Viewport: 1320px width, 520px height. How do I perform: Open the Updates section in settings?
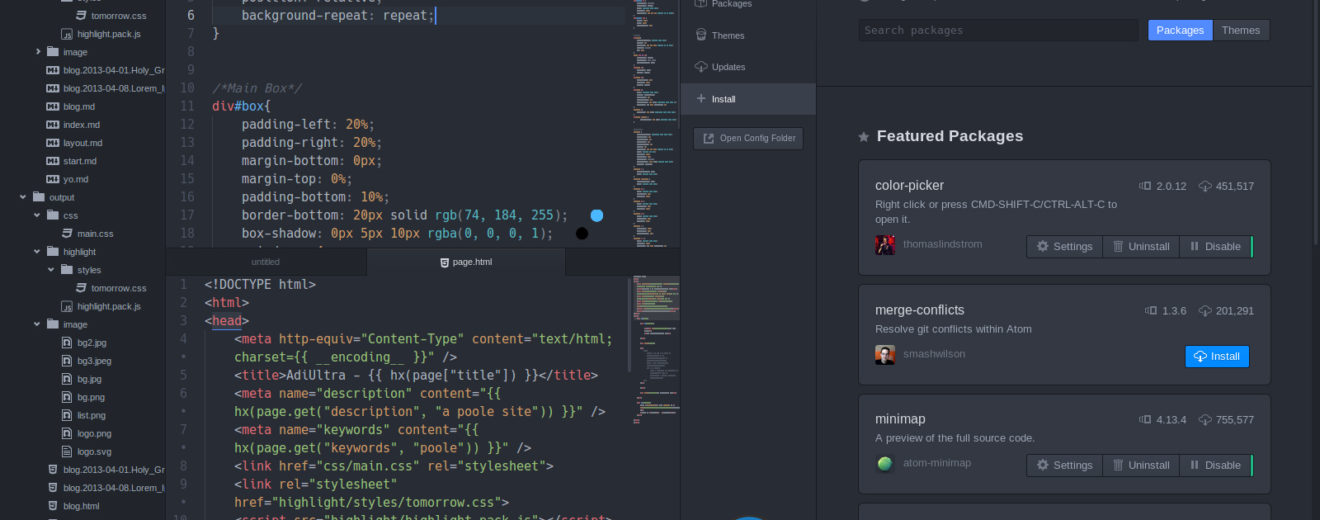728,67
